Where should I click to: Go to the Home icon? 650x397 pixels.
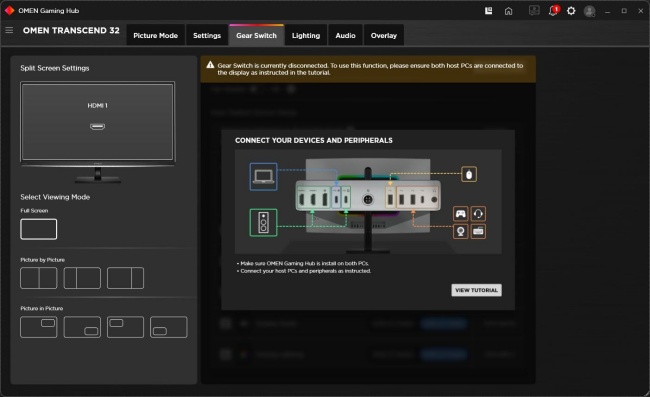[509, 11]
